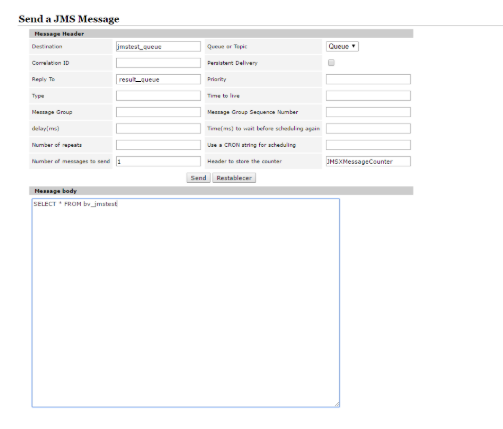Focus the Time to live field

coord(368,96)
